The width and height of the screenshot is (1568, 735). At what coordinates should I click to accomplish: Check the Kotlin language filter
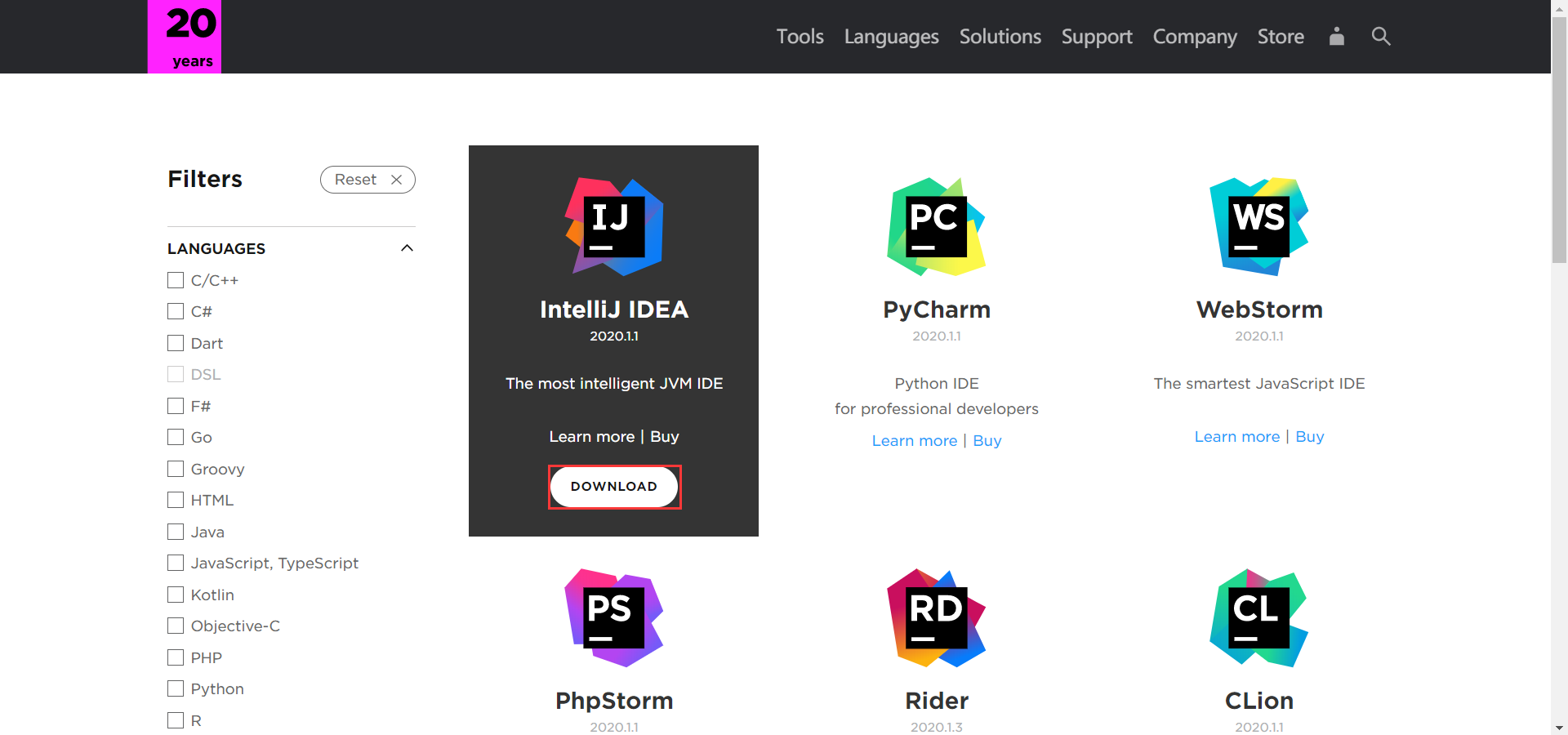pyautogui.click(x=176, y=595)
